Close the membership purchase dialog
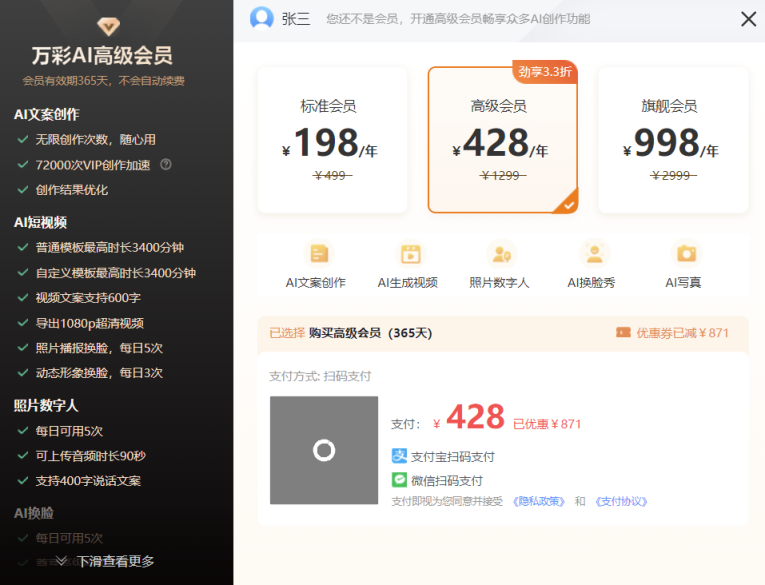Image resolution: width=765 pixels, height=585 pixels. [x=748, y=18]
